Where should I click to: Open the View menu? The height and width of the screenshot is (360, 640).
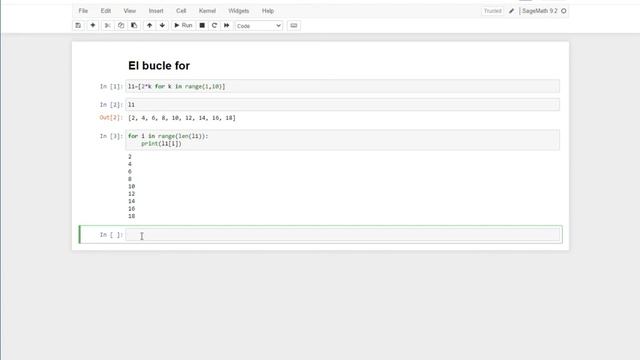tap(130, 11)
